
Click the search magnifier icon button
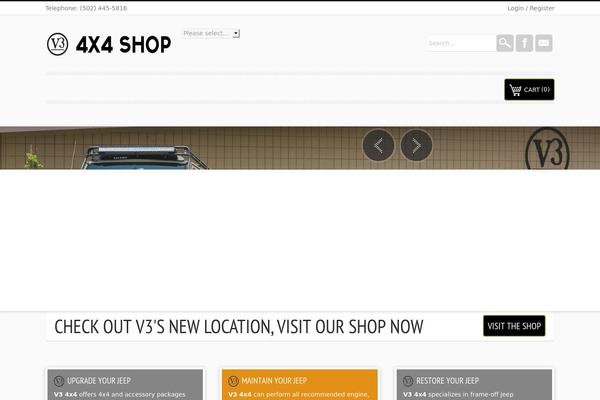[x=505, y=43]
